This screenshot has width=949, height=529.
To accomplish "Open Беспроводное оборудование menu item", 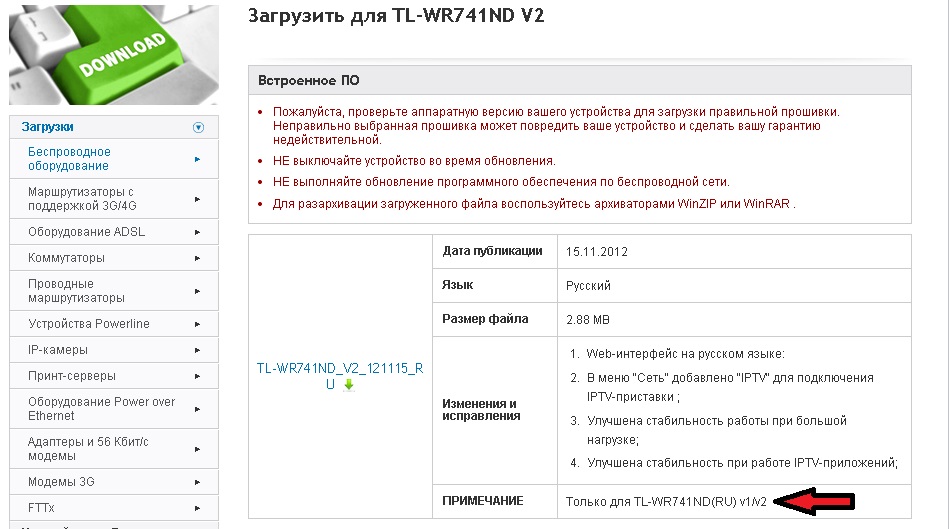I will point(69,159).
